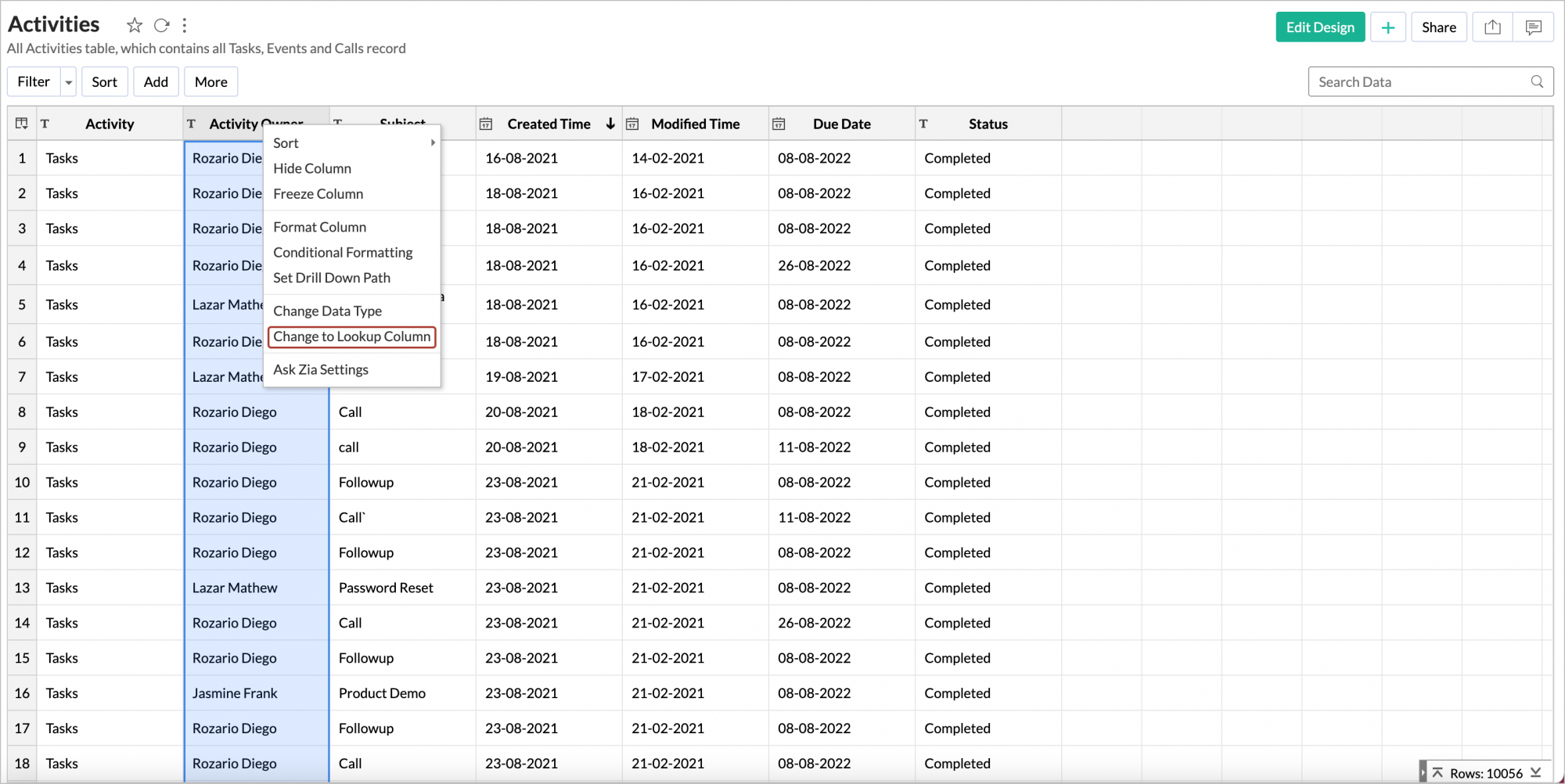Refresh the Activities table
This screenshot has height=784, width=1565.
coord(161,25)
